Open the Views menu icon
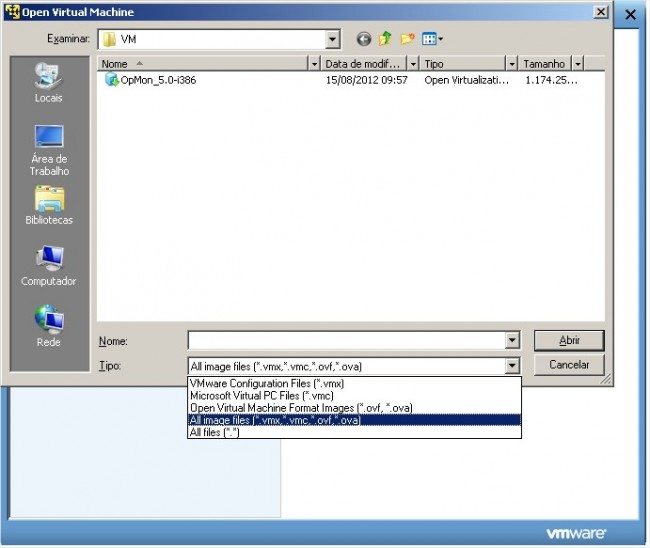 [432, 39]
